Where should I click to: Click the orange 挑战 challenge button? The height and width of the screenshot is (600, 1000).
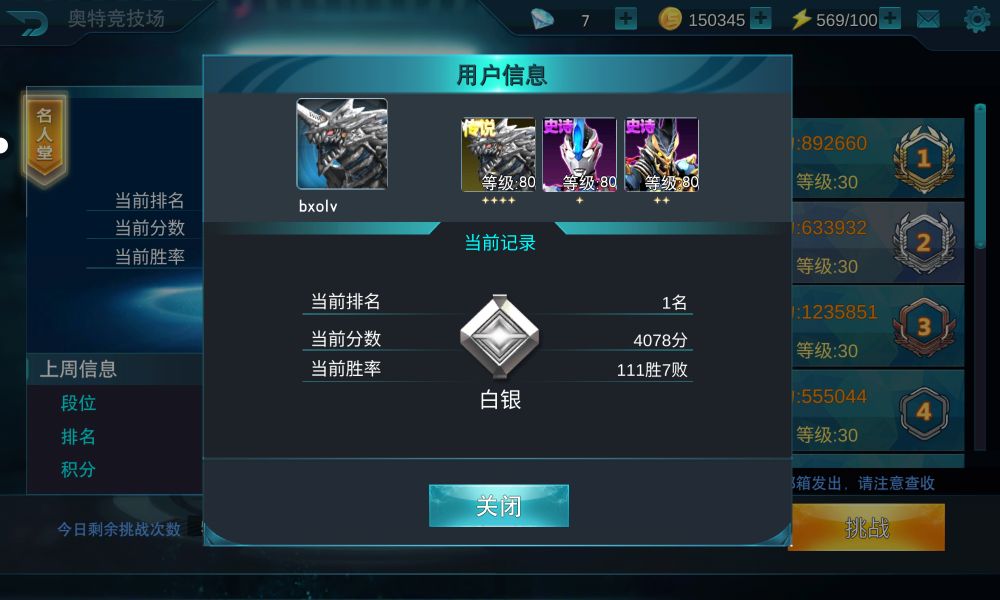click(x=868, y=527)
